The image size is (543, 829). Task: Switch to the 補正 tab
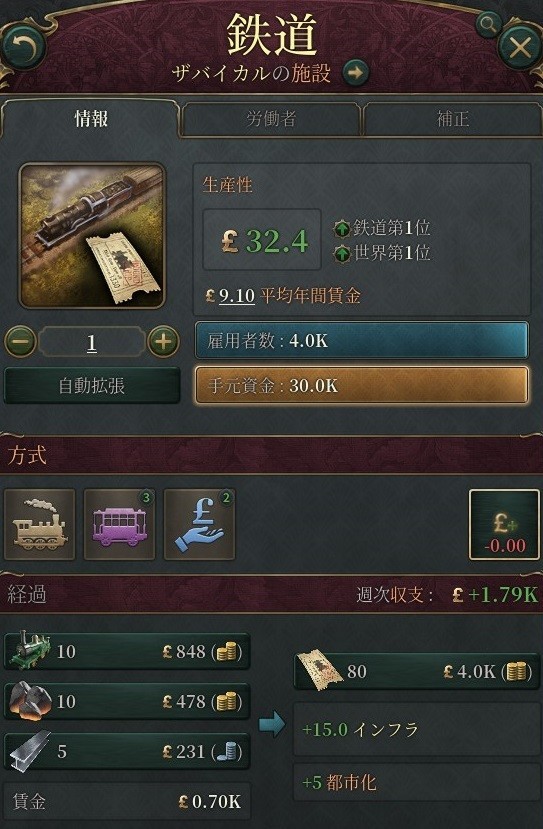(453, 119)
